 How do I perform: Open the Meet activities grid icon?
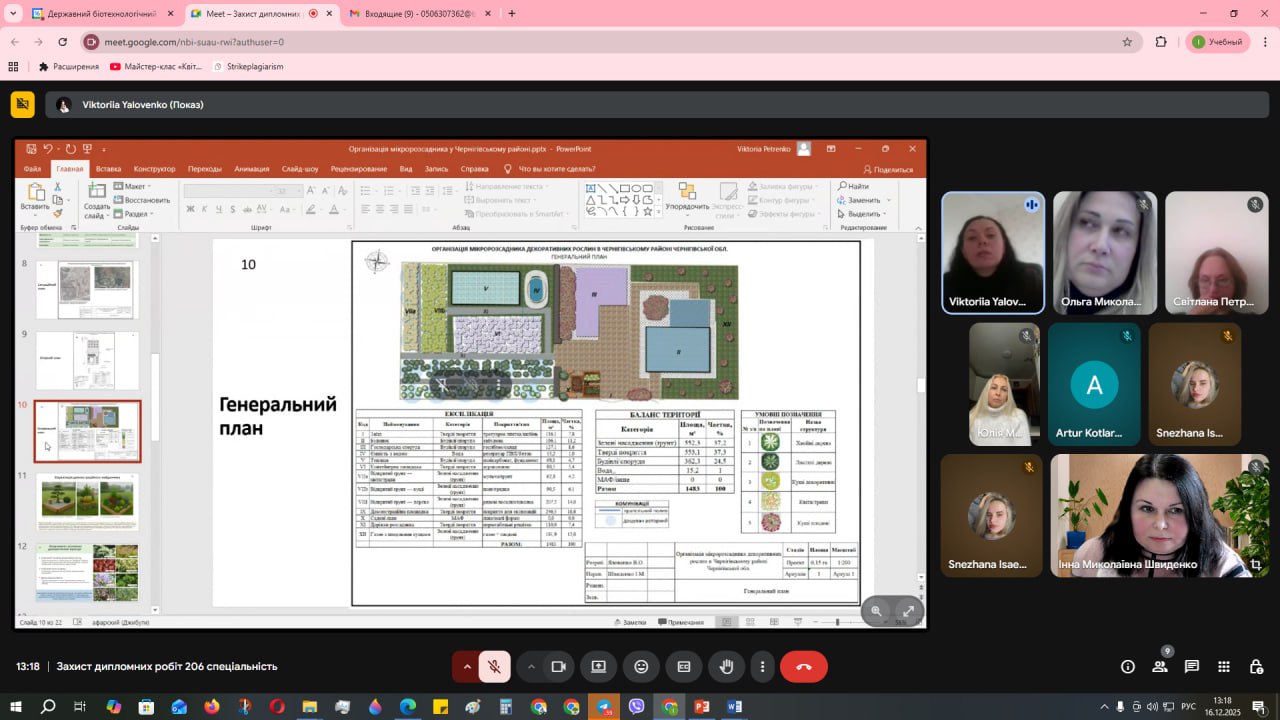(x=1224, y=666)
